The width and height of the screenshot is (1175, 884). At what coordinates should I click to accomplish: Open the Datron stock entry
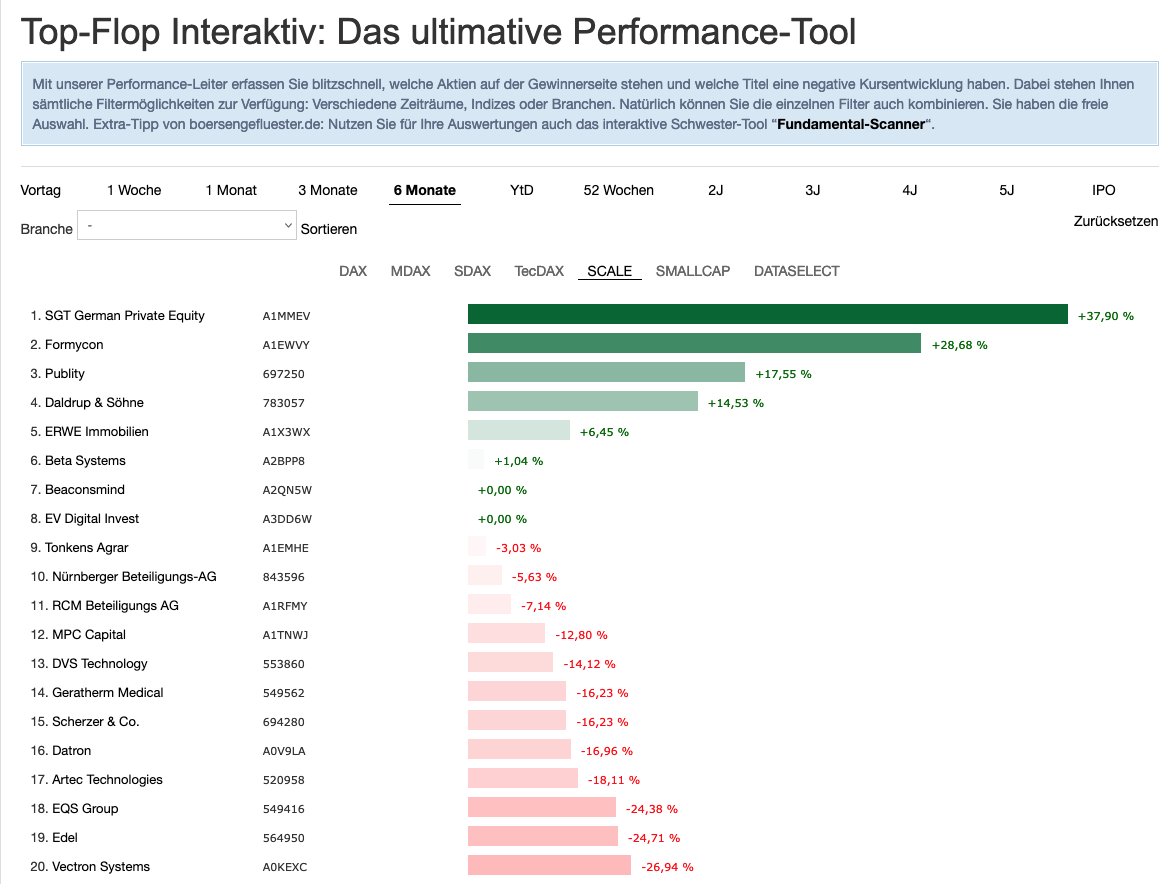71,751
